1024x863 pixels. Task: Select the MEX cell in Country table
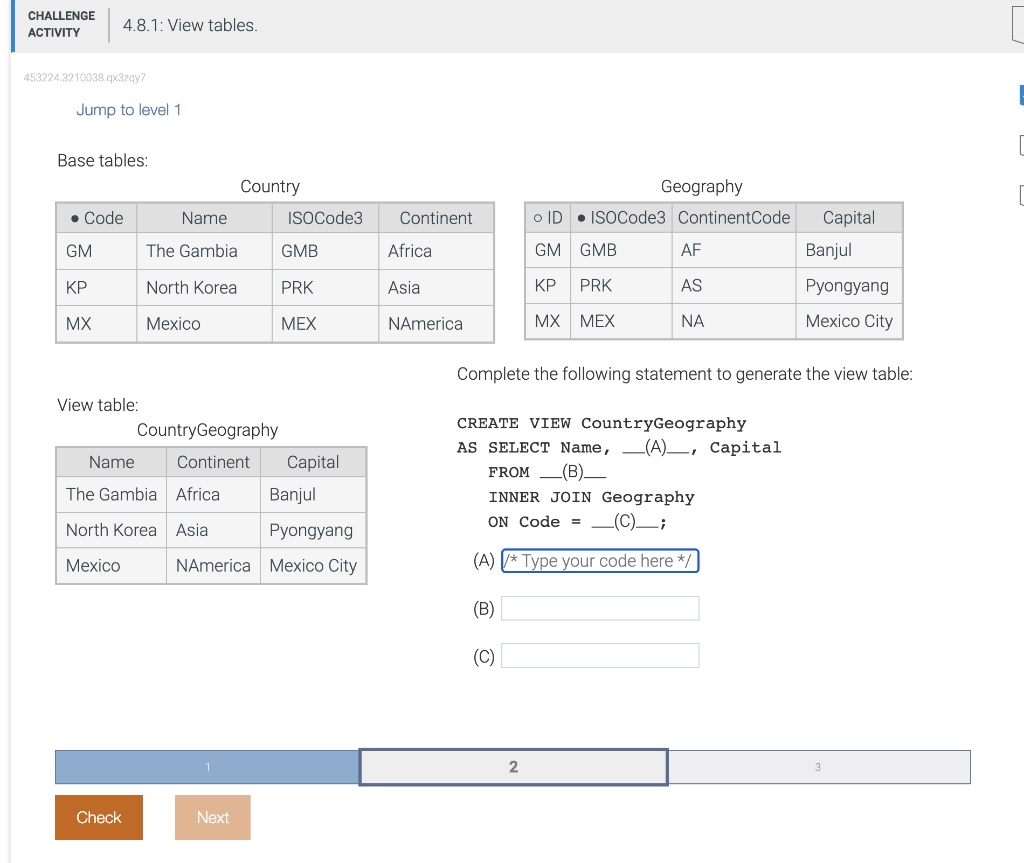[325, 323]
